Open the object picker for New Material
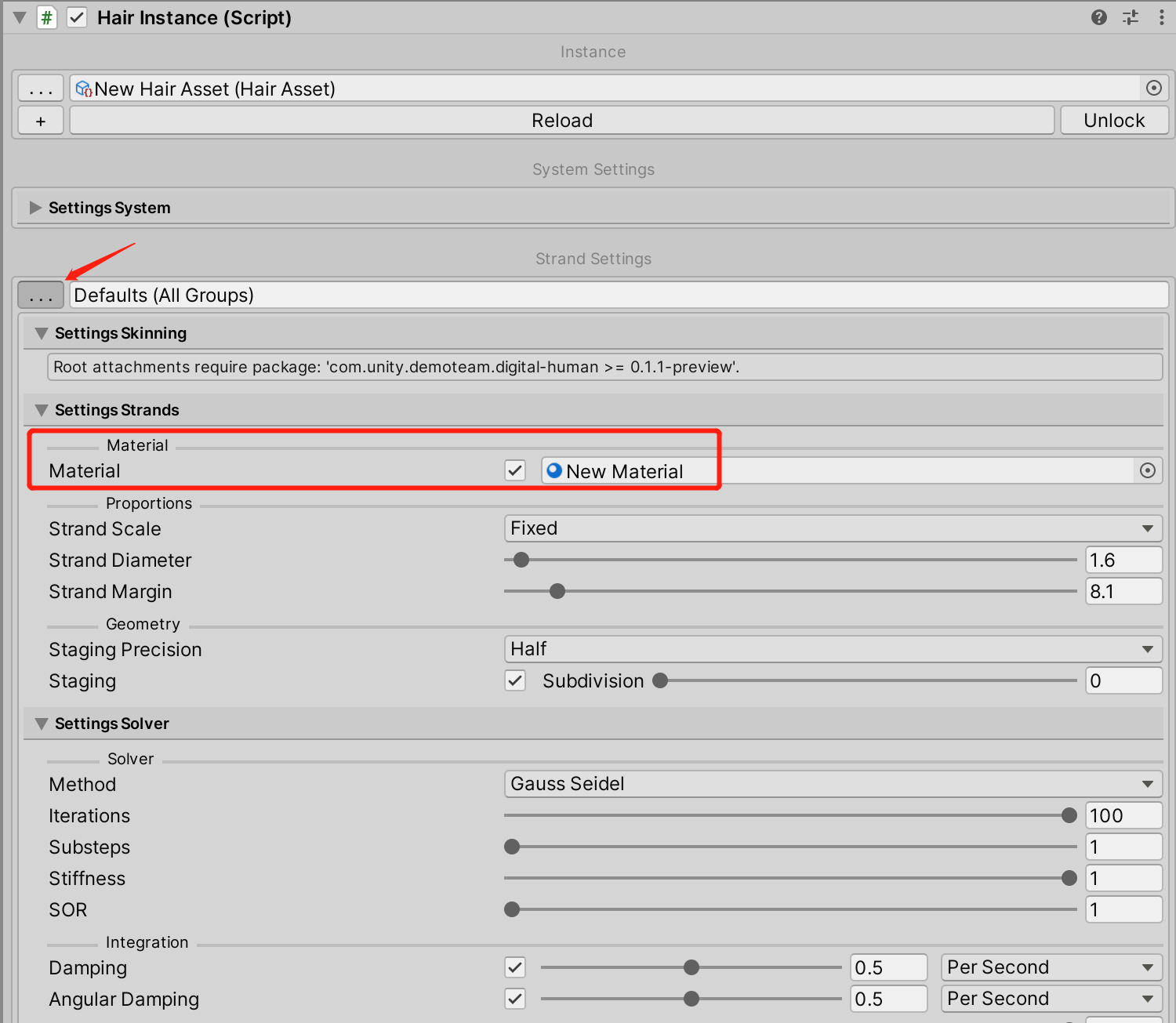The height and width of the screenshot is (1023, 1176). click(x=1147, y=470)
